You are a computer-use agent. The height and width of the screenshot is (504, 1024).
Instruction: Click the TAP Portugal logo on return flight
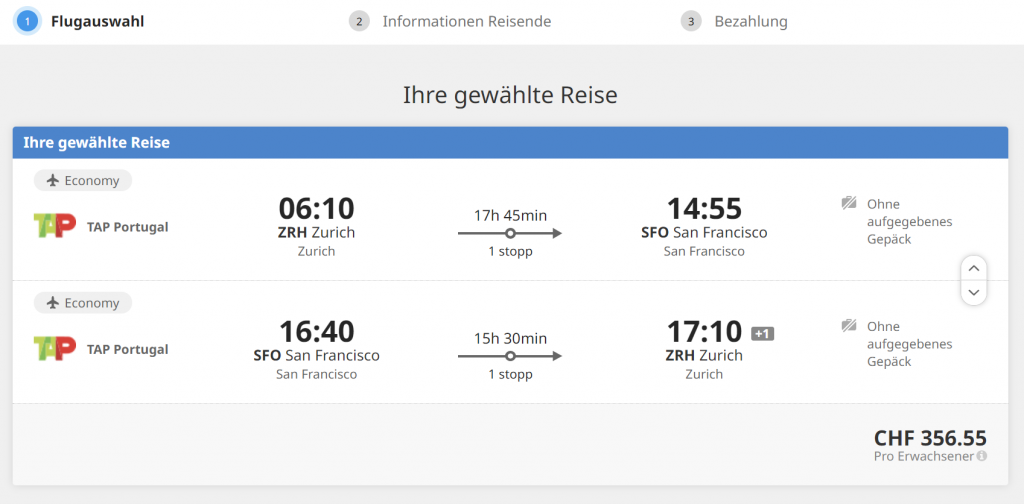[54, 349]
